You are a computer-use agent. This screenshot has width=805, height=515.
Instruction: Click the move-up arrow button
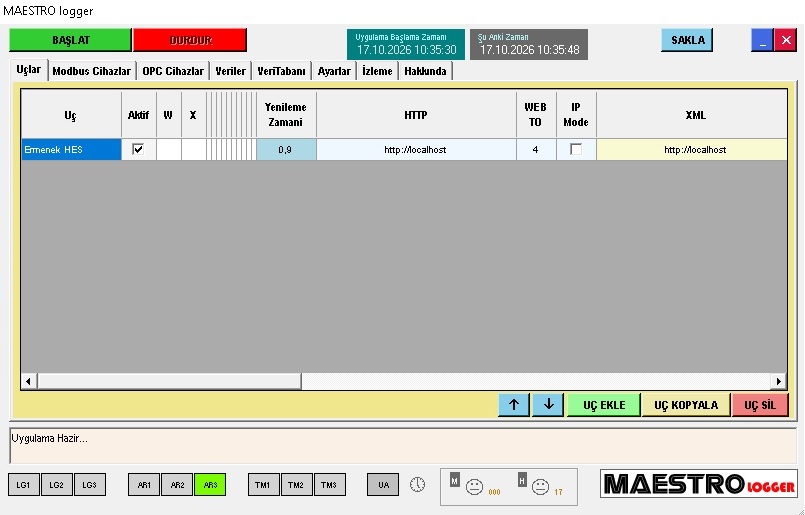pyautogui.click(x=513, y=405)
